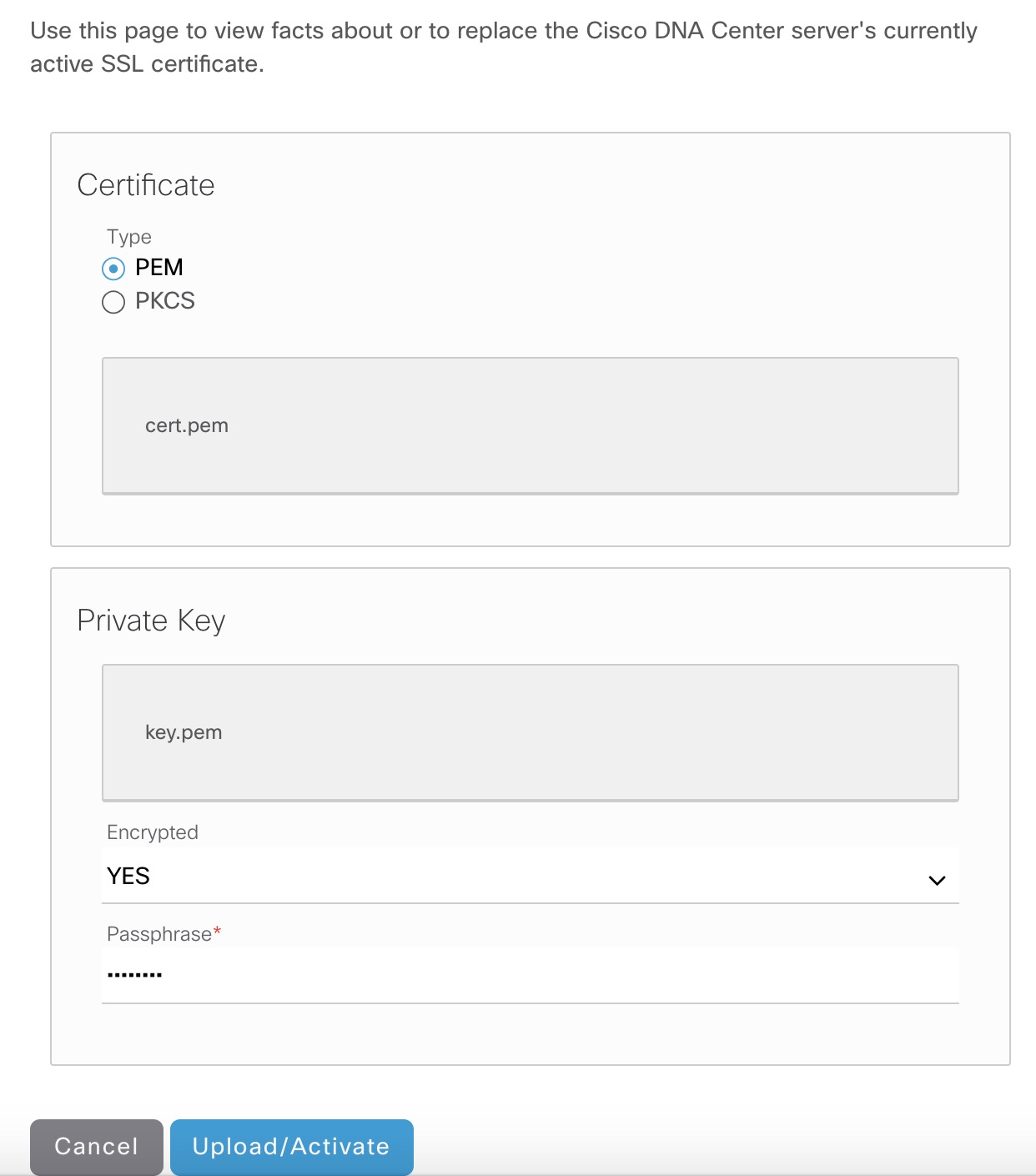Click the Type label above radio buttons
This screenshot has height=1176, width=1036.
pyautogui.click(x=129, y=237)
